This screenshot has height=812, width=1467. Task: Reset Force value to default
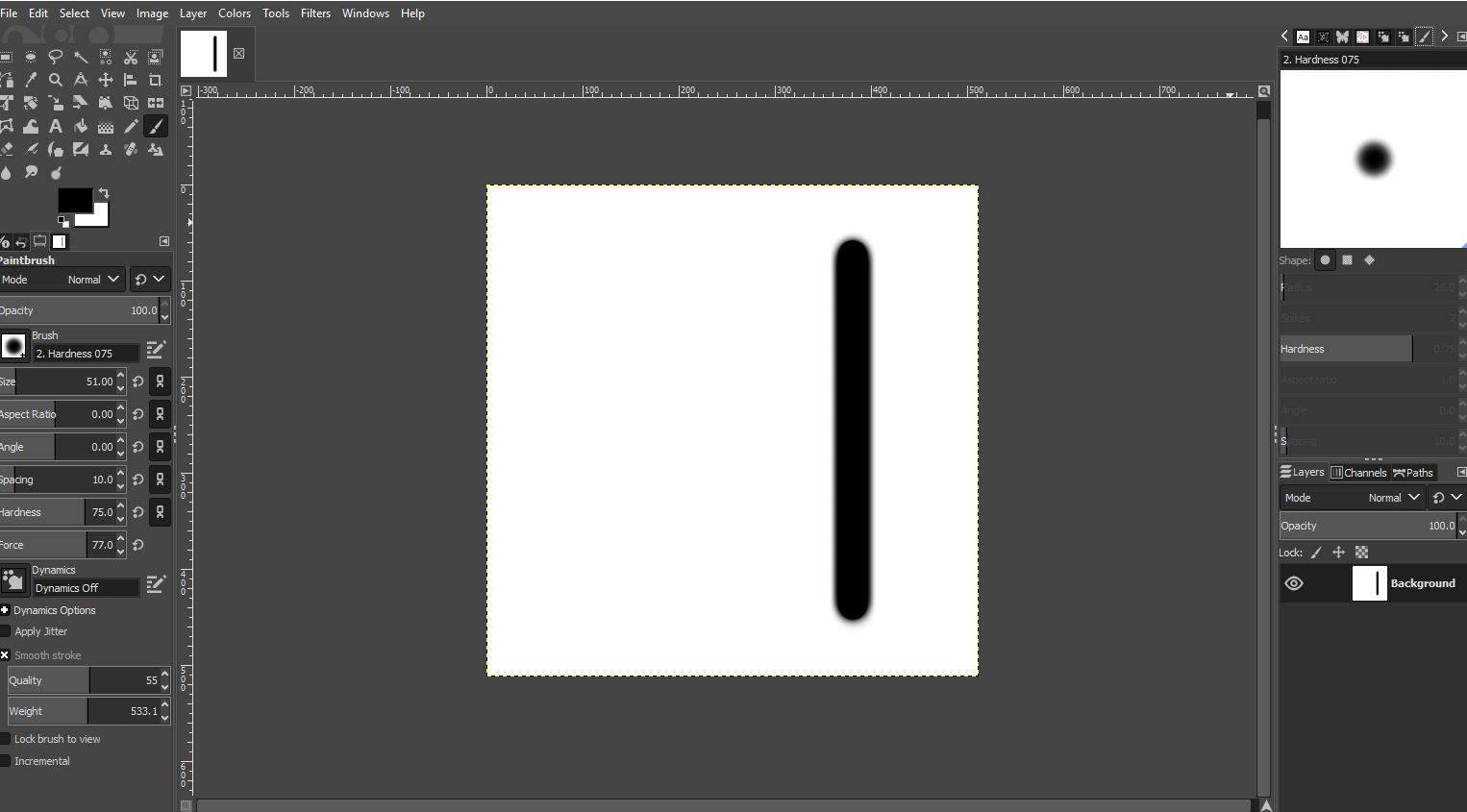(x=138, y=545)
